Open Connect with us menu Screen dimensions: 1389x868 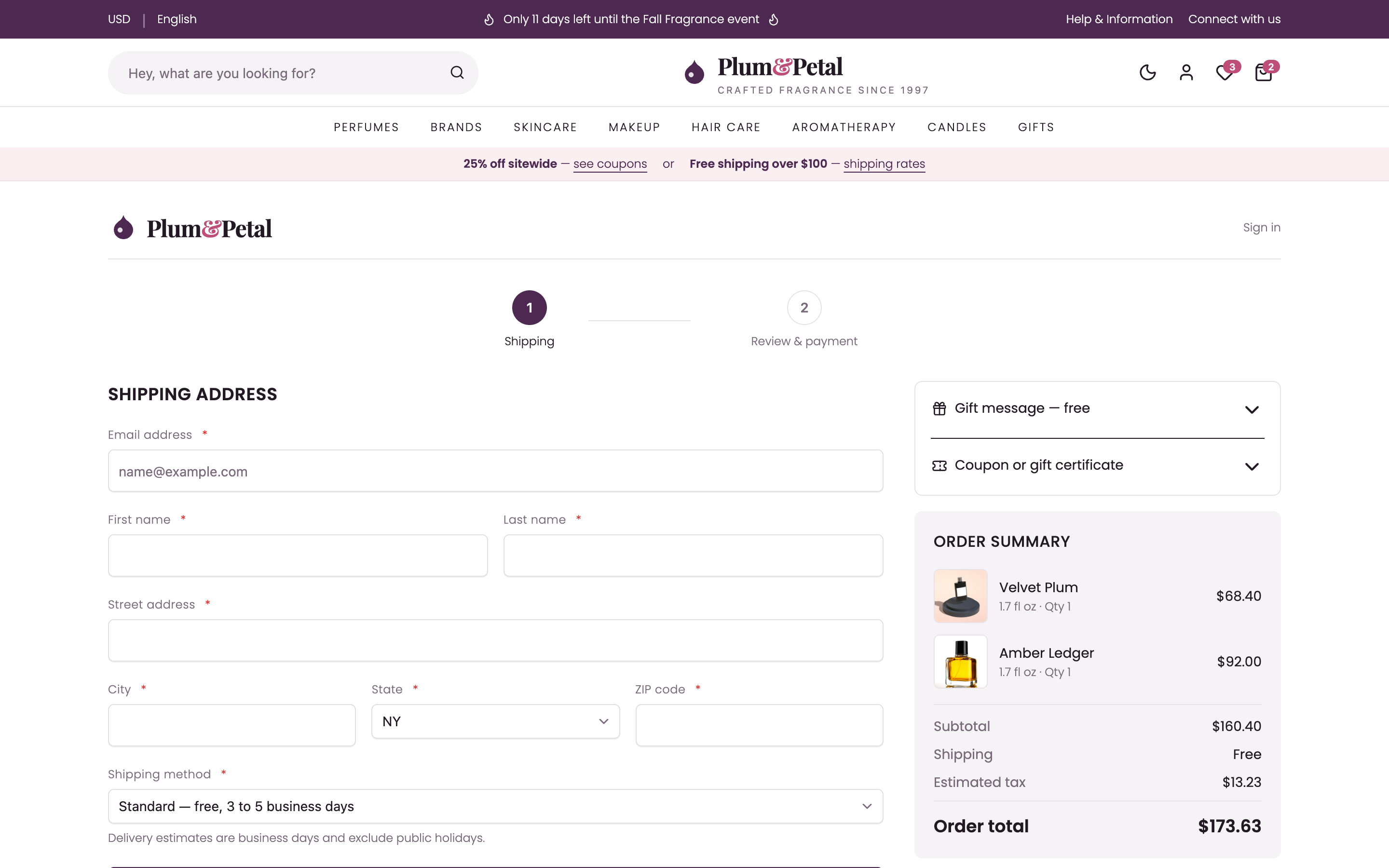(1234, 19)
